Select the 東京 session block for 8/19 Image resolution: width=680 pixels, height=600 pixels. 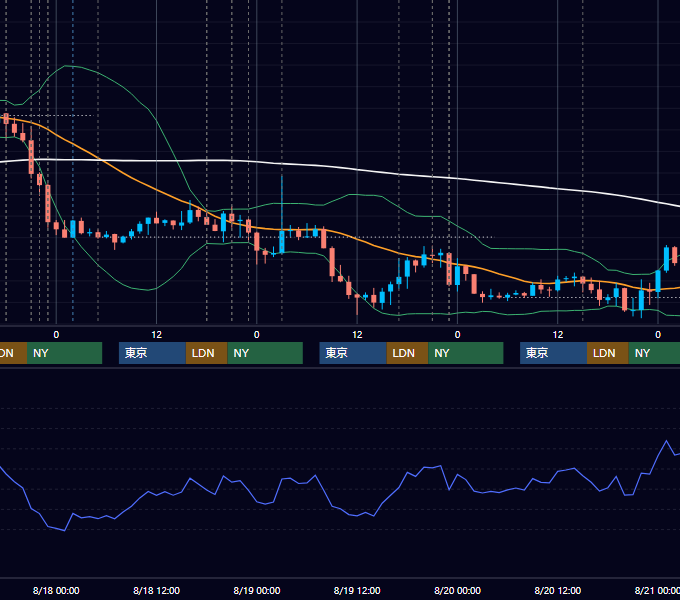353,353
